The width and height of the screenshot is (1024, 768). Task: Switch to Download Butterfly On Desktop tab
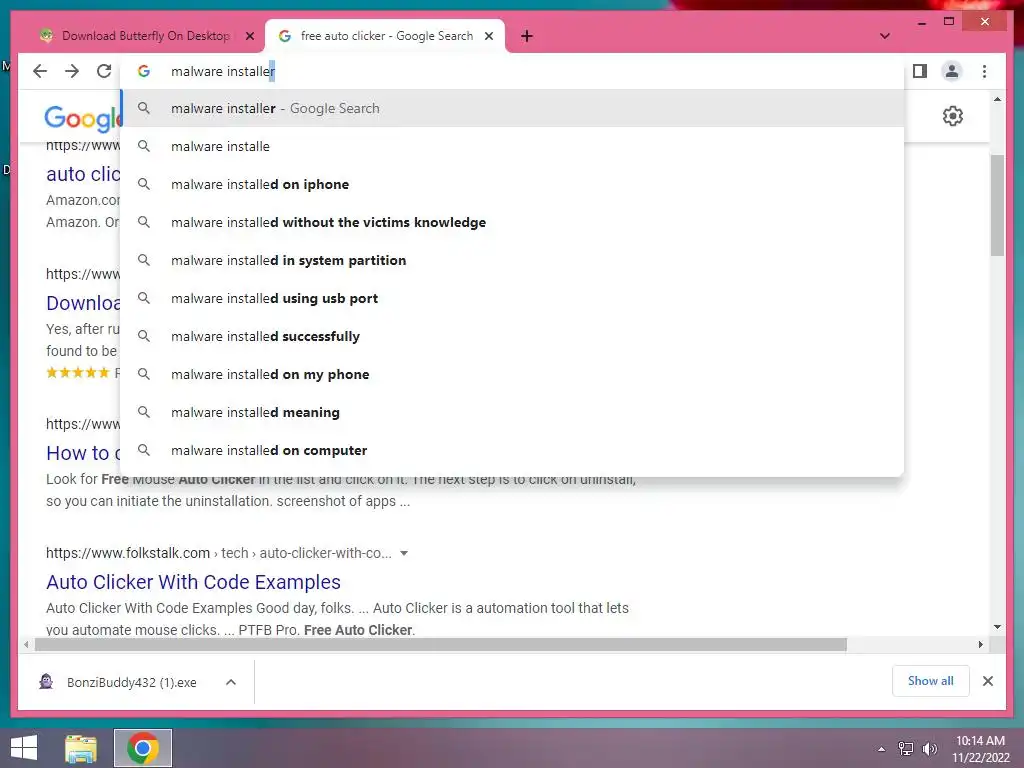pyautogui.click(x=145, y=36)
